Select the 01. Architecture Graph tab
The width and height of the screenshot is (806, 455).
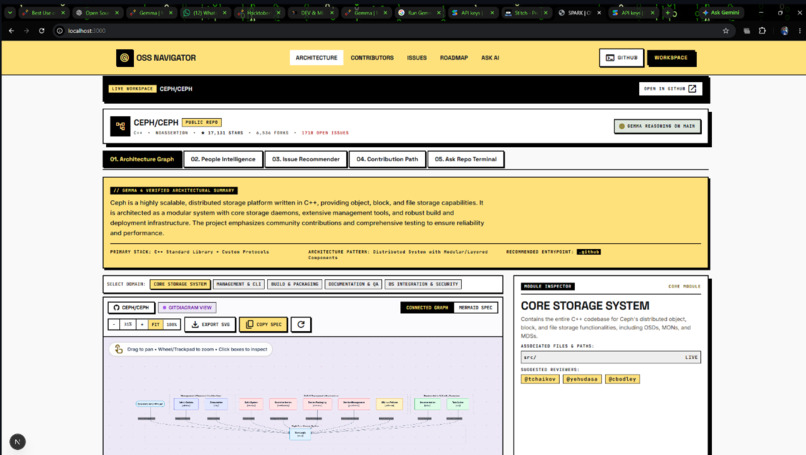coord(142,159)
